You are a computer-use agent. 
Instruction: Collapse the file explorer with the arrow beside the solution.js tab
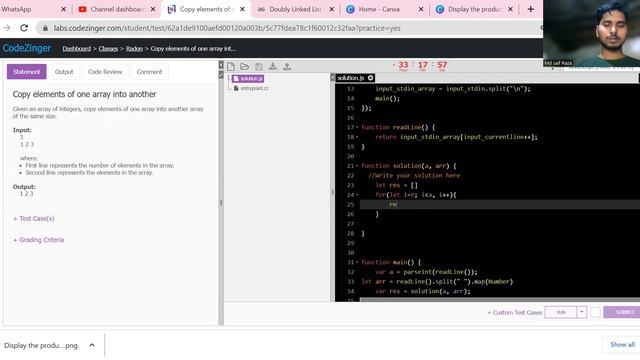click(332, 77)
